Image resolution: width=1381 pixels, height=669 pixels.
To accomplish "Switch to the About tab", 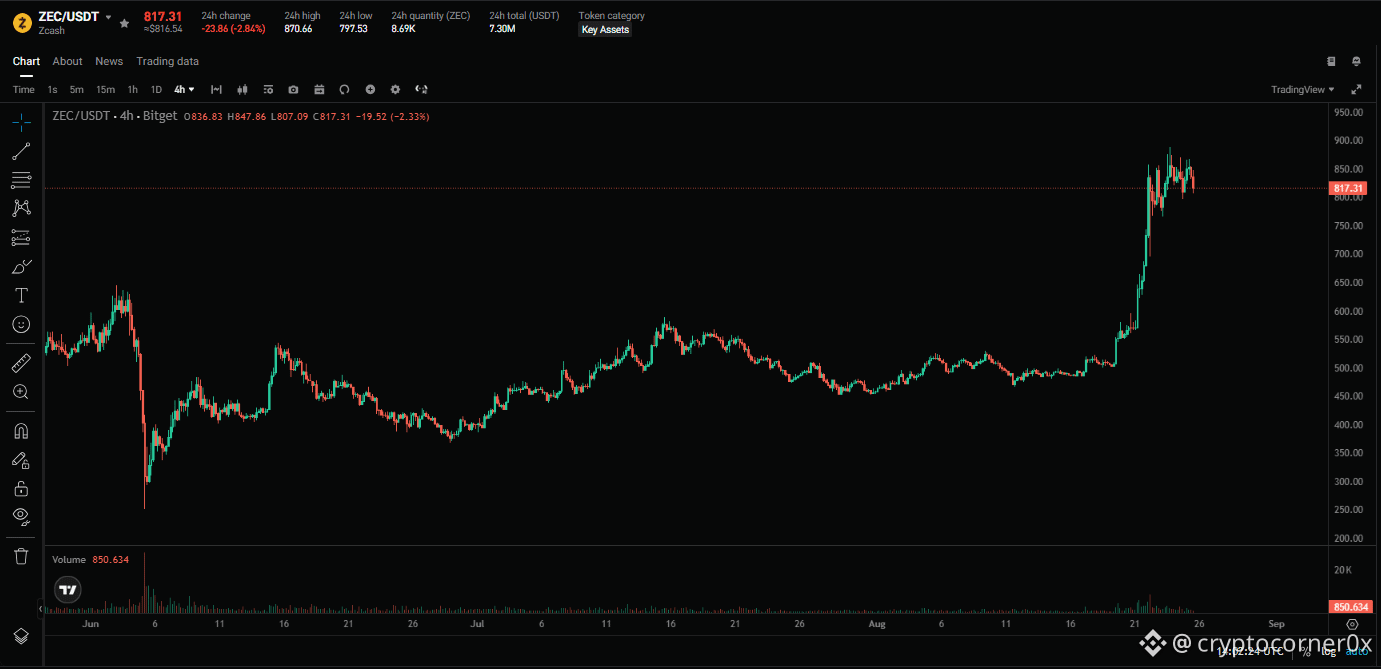I will (68, 61).
